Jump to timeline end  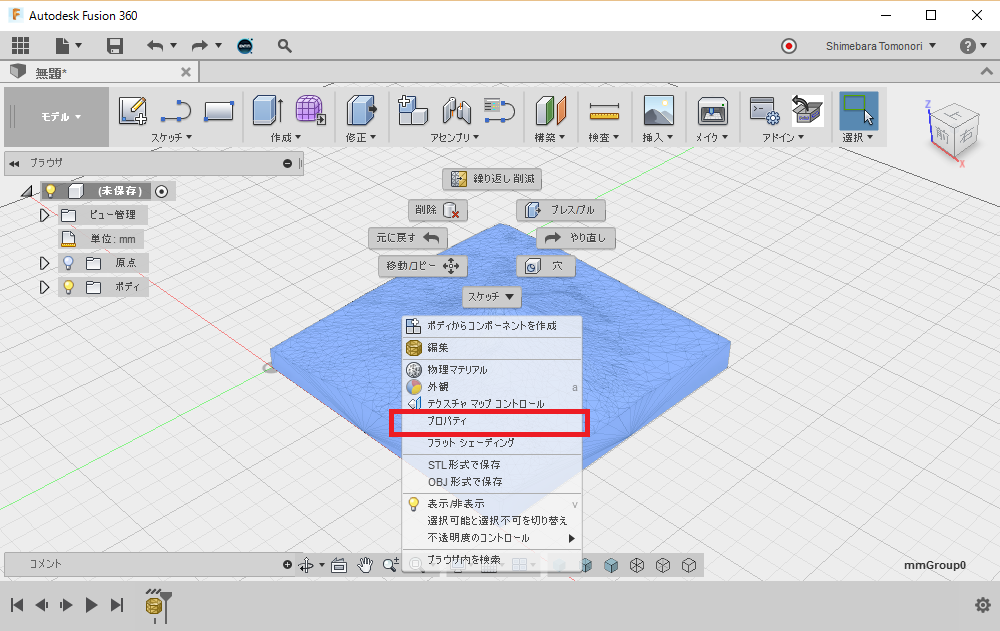[117, 605]
